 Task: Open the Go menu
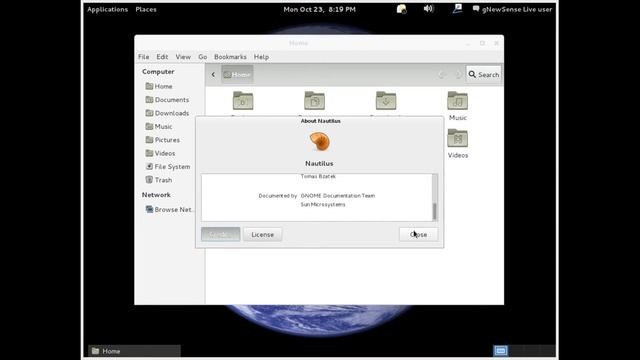[x=202, y=57]
